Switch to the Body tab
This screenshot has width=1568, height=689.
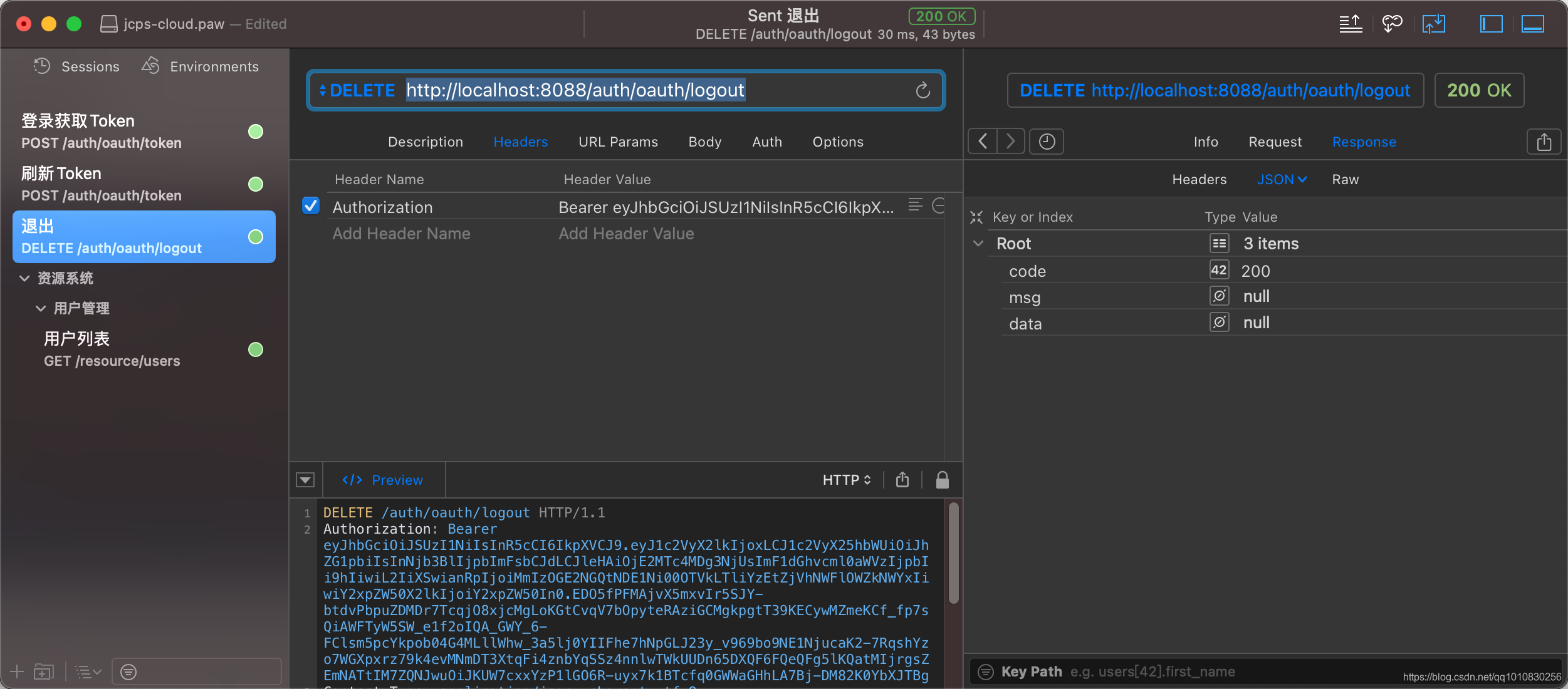tap(704, 142)
